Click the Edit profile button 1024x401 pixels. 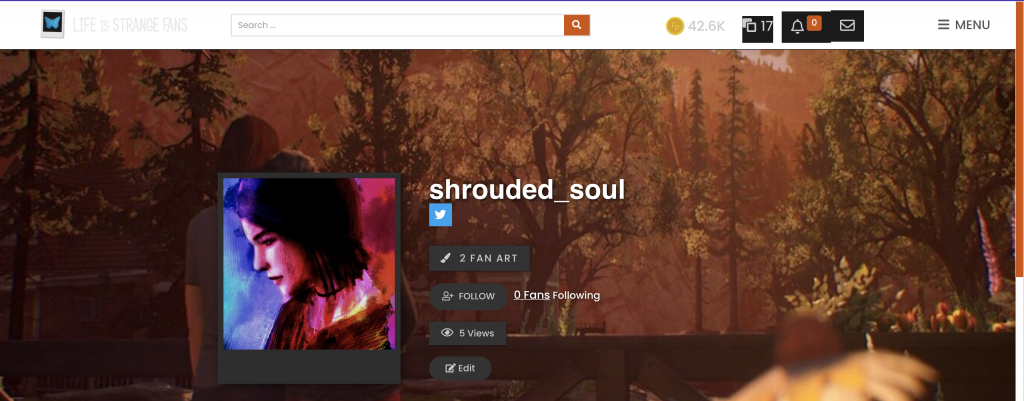[460, 368]
